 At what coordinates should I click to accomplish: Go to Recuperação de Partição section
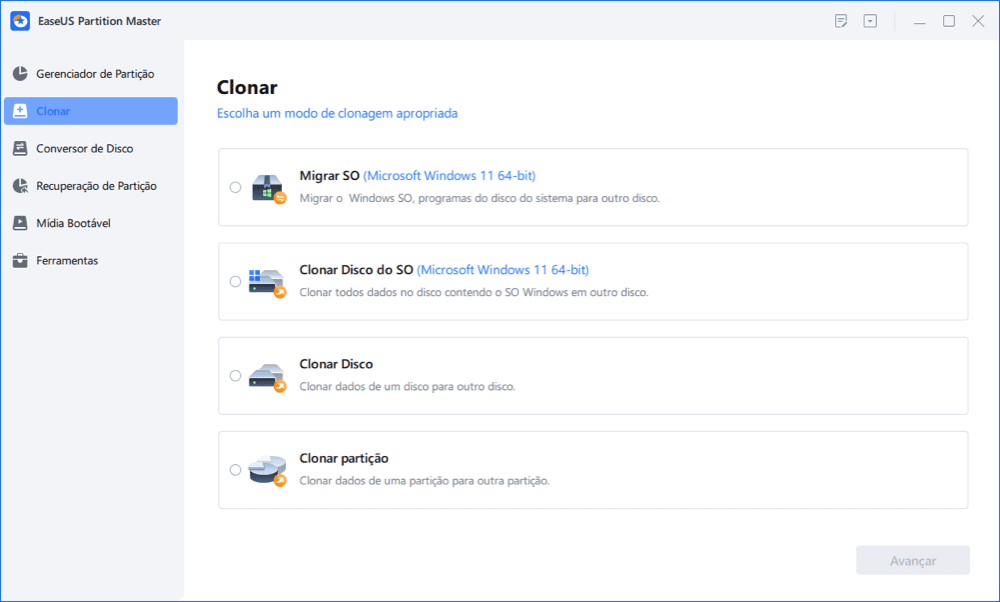point(91,186)
